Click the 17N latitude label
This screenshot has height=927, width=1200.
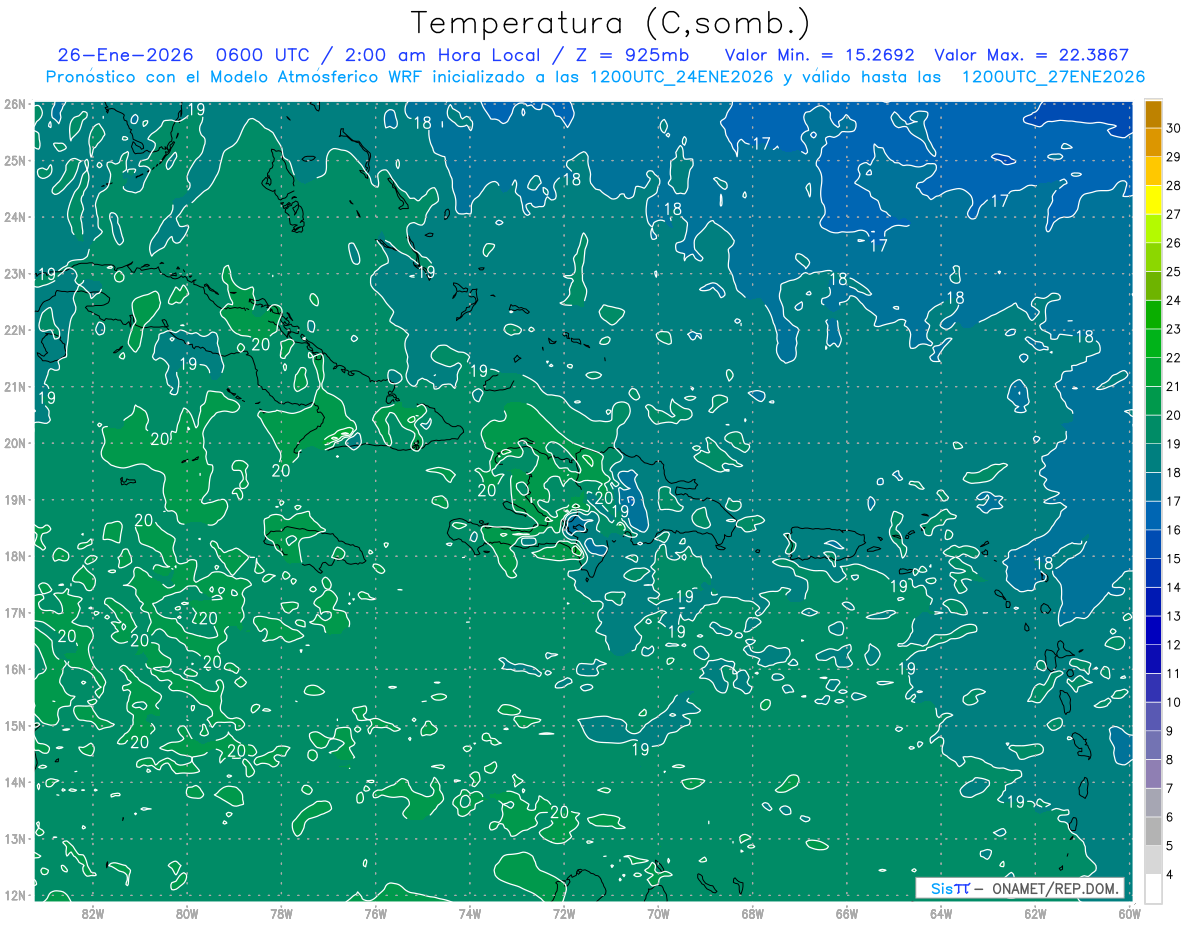(14, 612)
